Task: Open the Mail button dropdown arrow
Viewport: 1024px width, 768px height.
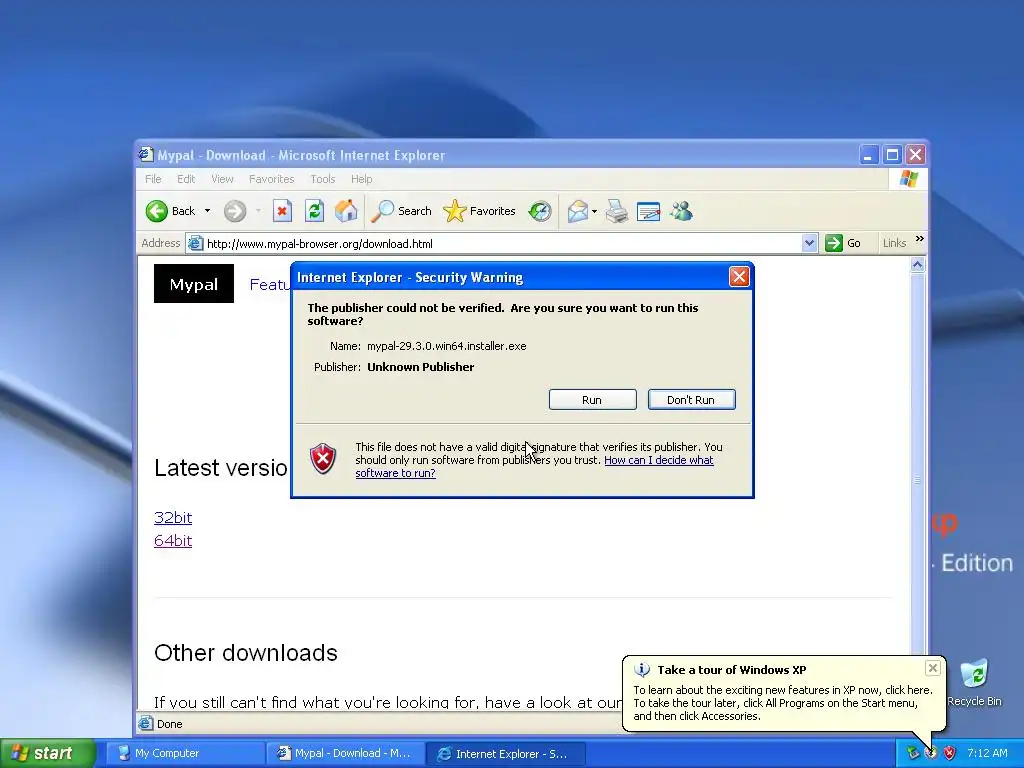Action: 594,211
